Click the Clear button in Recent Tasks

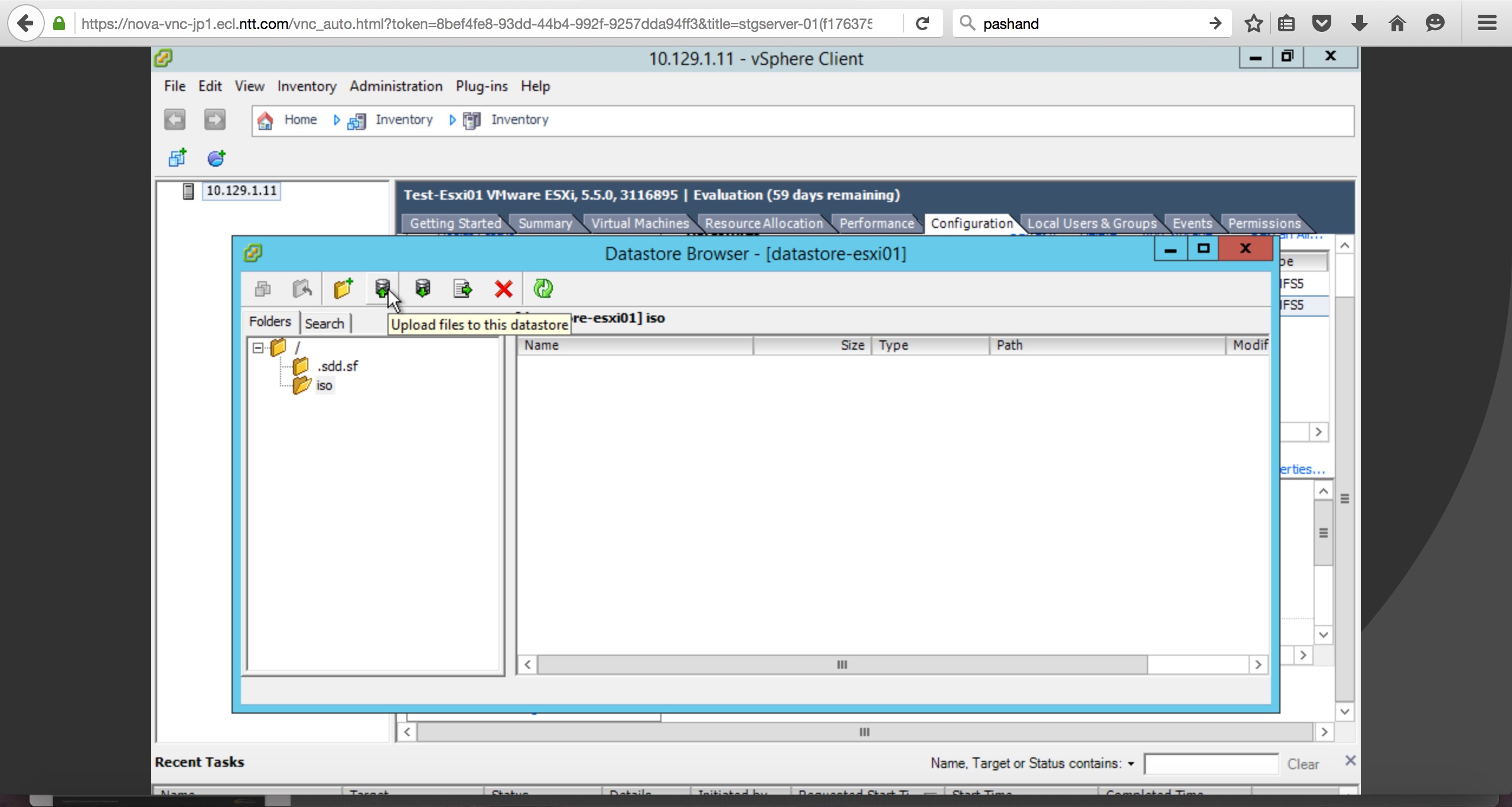click(1302, 764)
